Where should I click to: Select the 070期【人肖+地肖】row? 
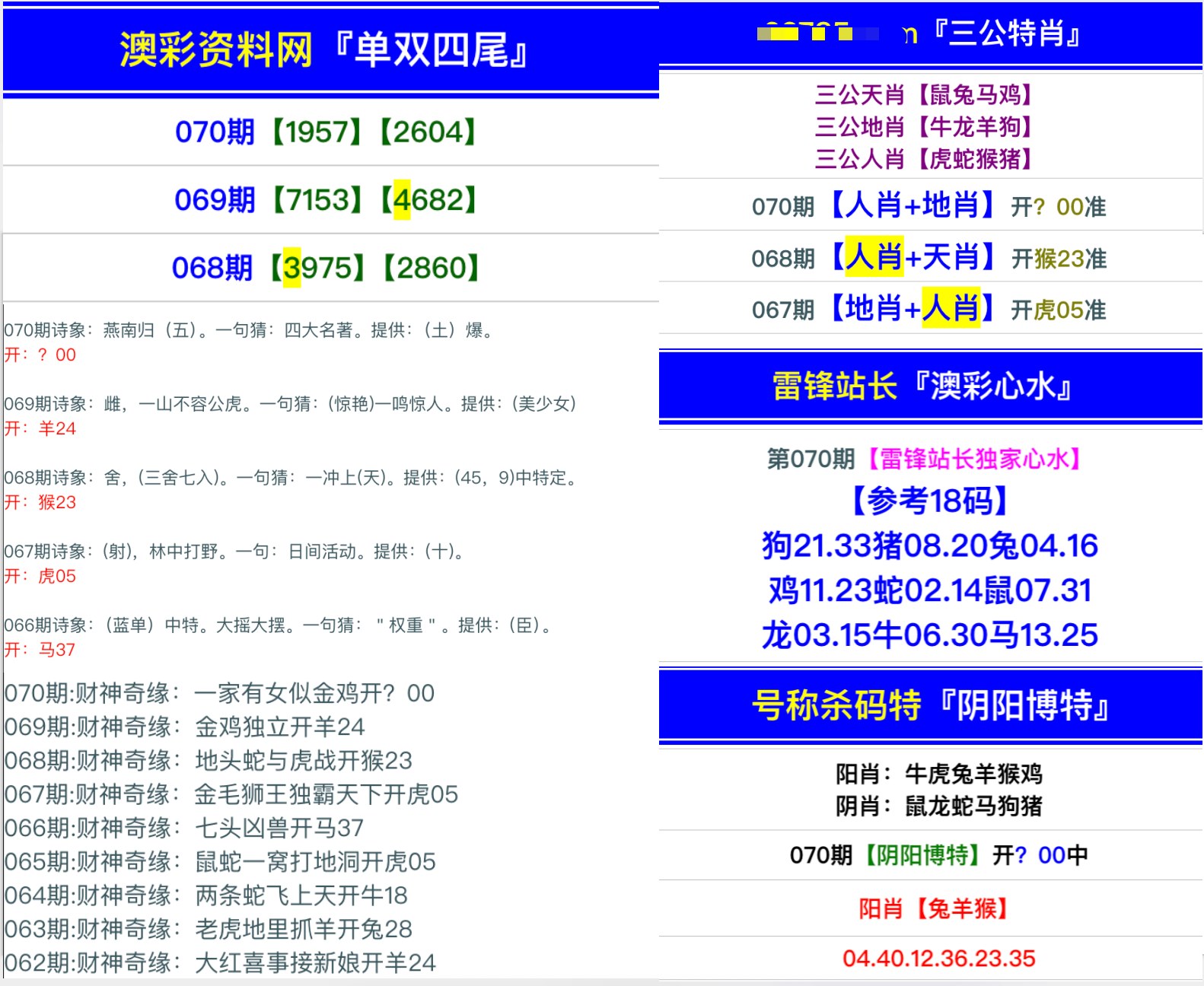tap(928, 206)
